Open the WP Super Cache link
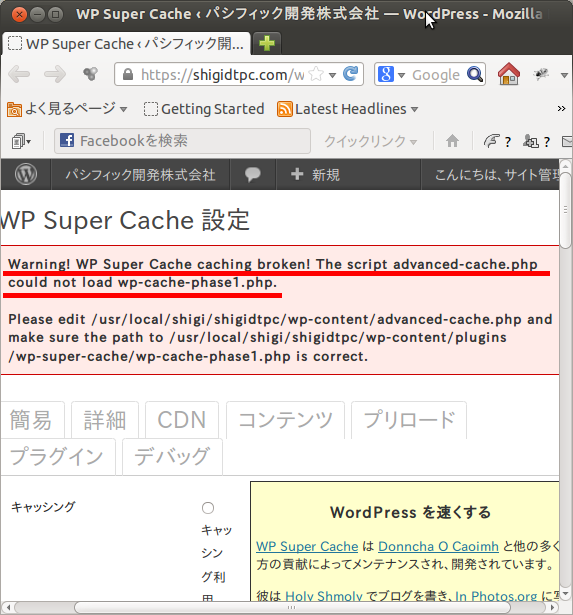573x615 pixels. [307, 546]
